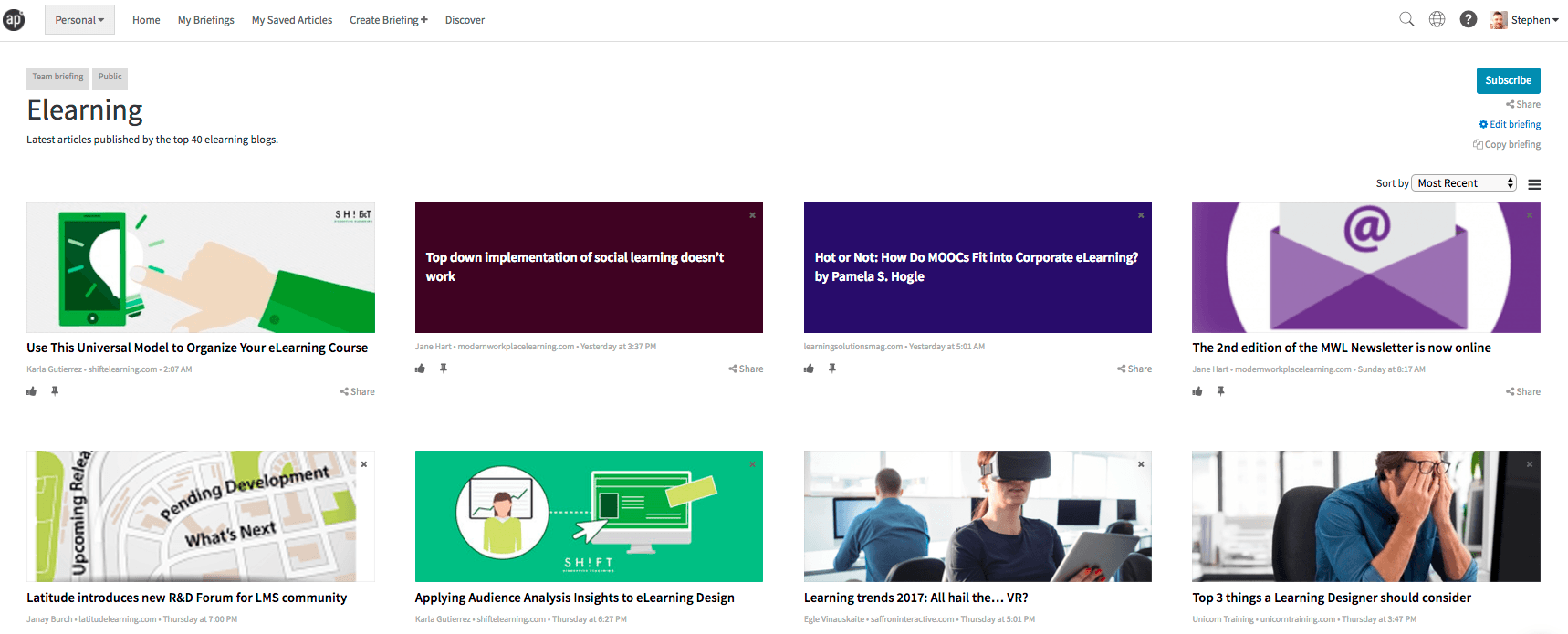Open Top 3 things Learning Designer title
Viewport: 1568px width, 634px height.
click(1332, 598)
